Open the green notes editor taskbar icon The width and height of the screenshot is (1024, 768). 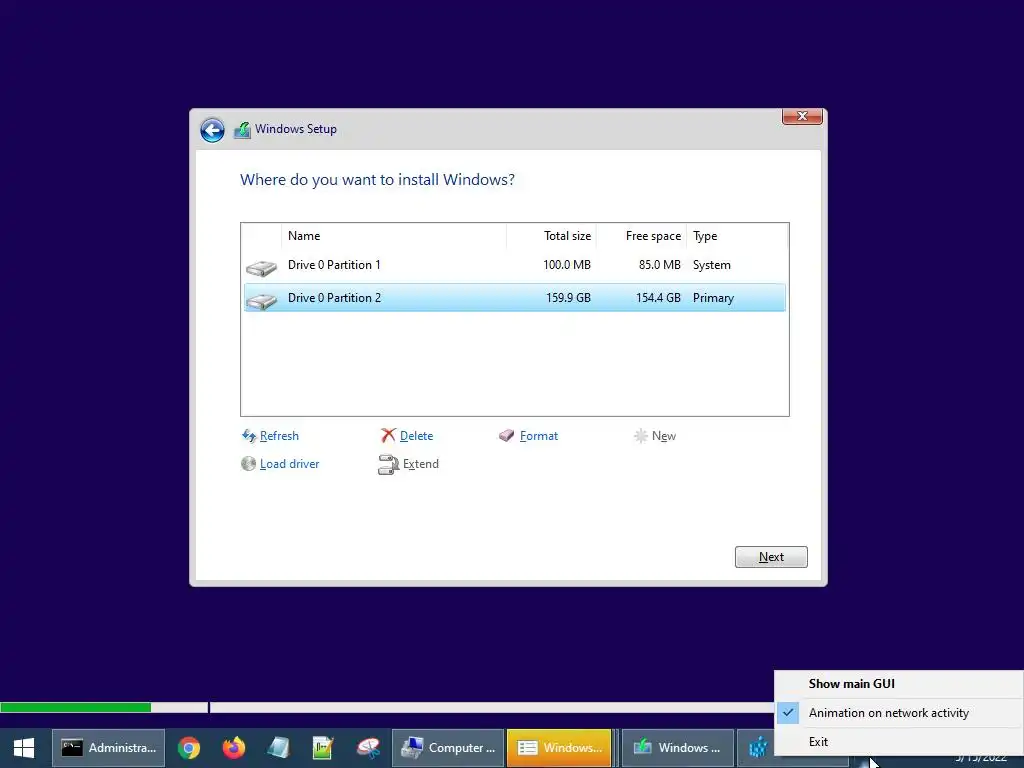[x=323, y=748]
